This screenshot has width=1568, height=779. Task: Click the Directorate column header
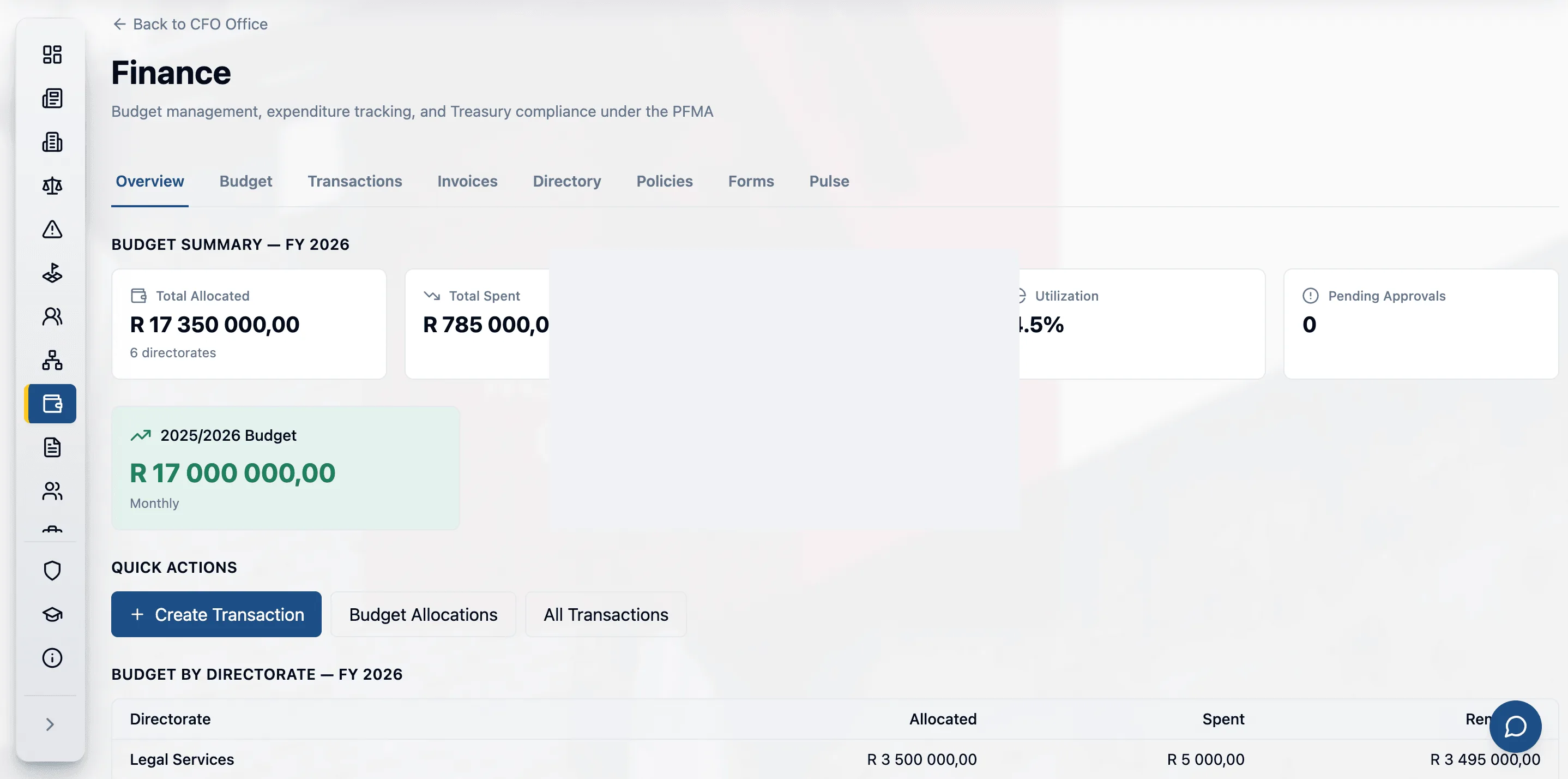tap(171, 720)
